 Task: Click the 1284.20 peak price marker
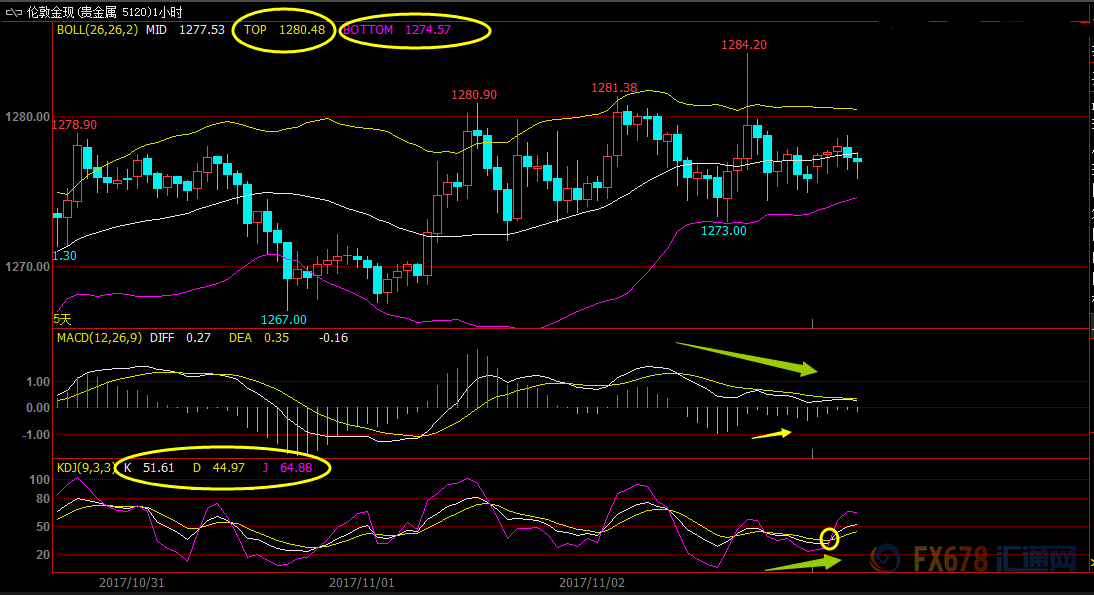744,45
